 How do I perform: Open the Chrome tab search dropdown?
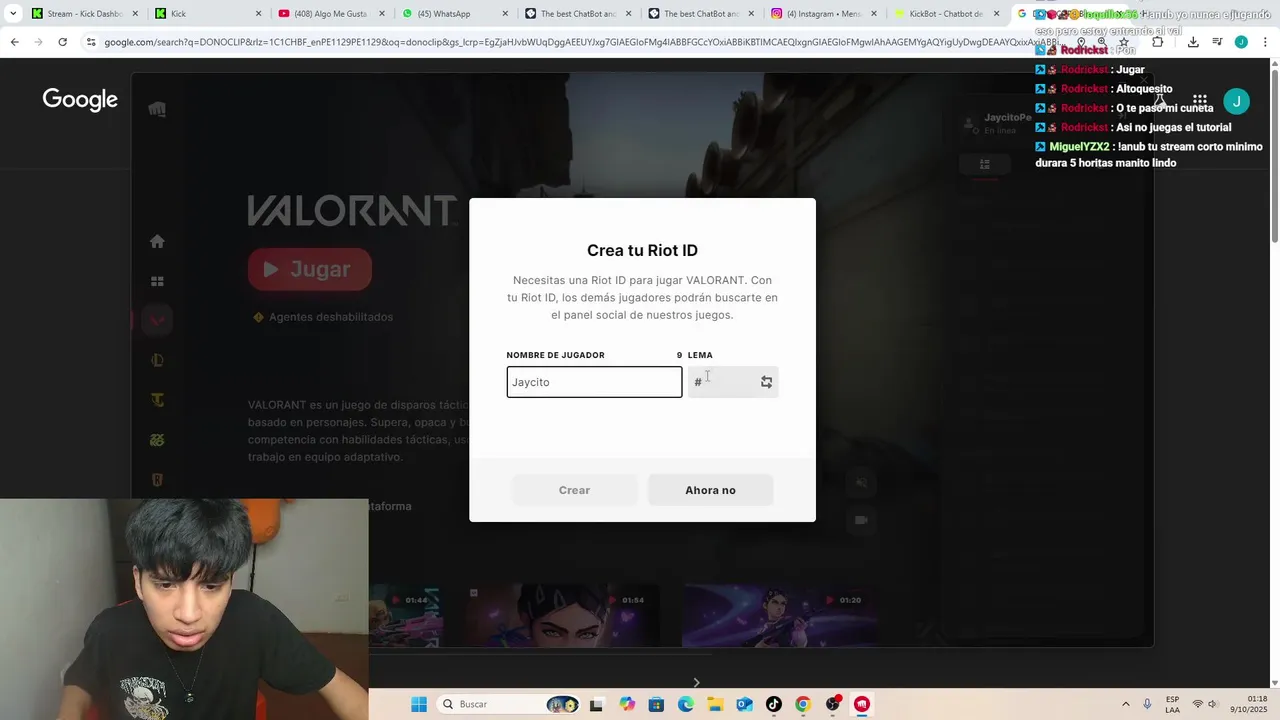tap(13, 14)
